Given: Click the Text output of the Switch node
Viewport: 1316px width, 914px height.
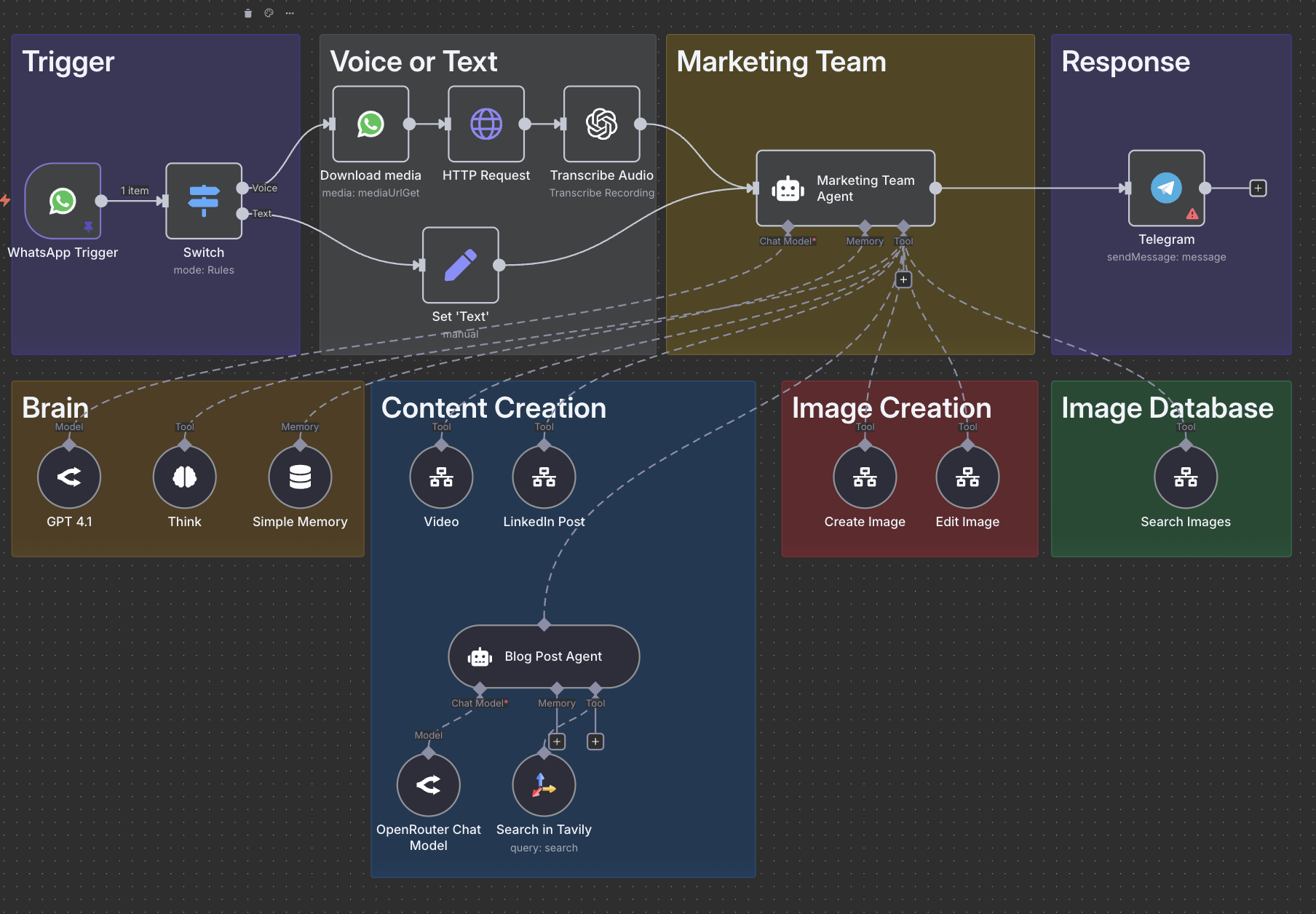Looking at the screenshot, I should [x=242, y=213].
